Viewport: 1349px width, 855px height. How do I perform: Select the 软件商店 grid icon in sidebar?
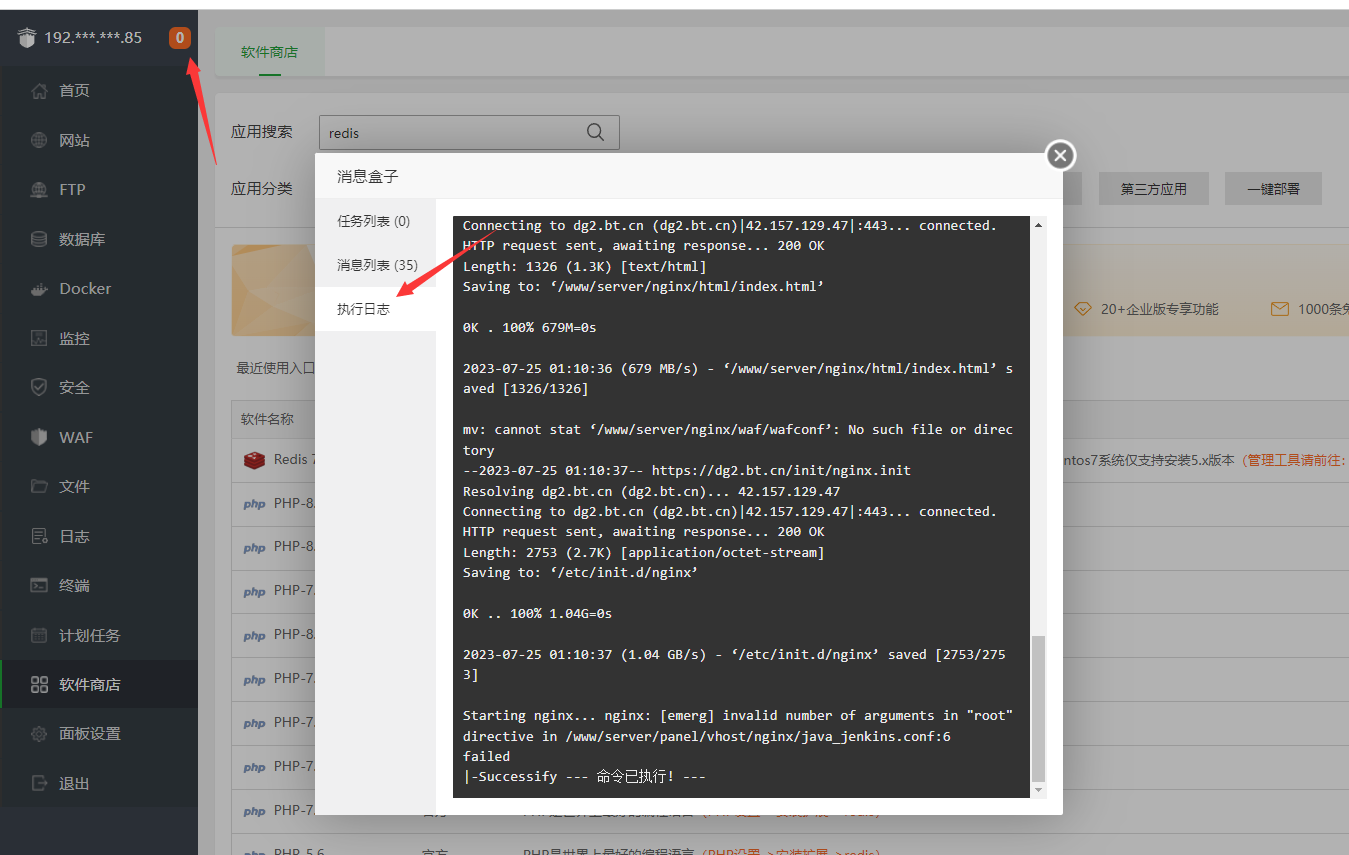click(x=39, y=685)
